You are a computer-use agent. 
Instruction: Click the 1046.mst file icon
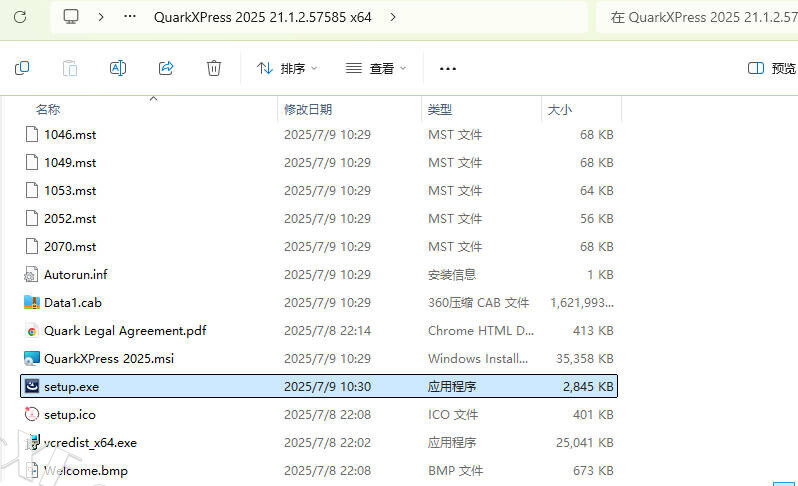pos(32,134)
